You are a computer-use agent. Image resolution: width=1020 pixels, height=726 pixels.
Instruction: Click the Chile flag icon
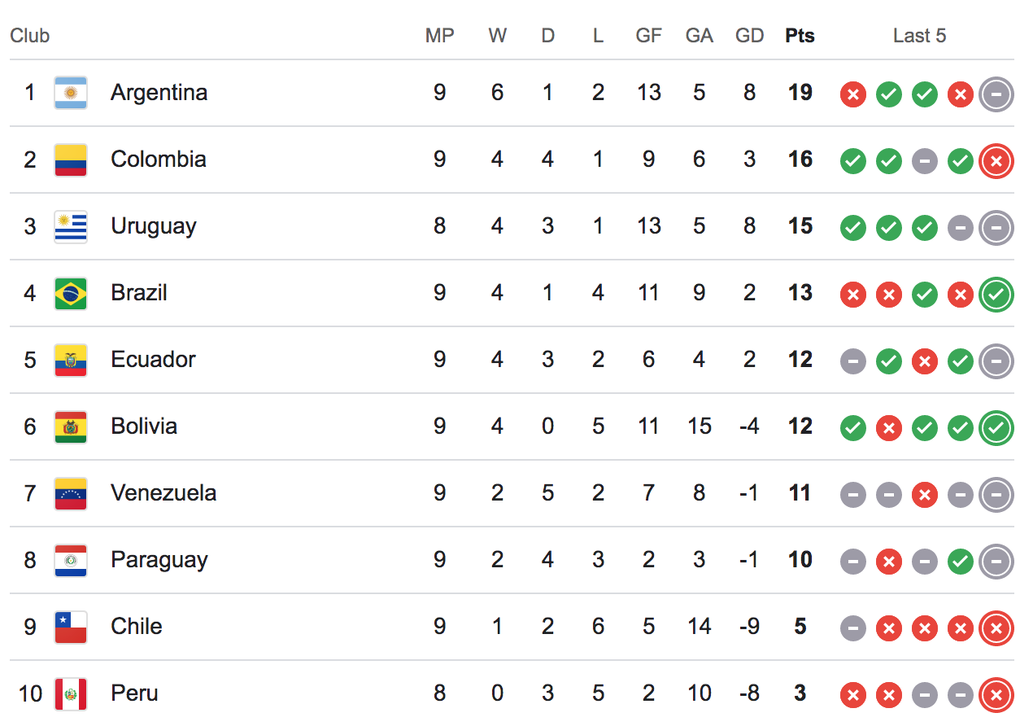[71, 627]
